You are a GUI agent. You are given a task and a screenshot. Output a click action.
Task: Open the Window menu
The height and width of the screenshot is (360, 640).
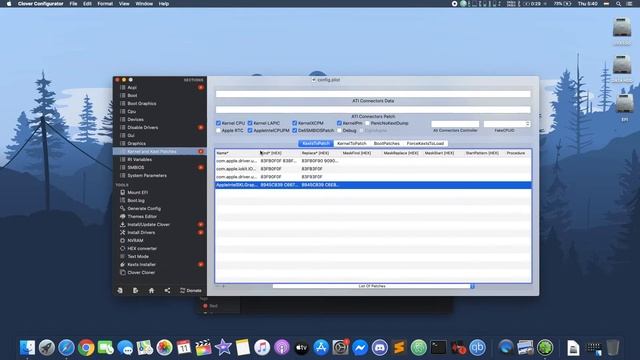[144, 4]
